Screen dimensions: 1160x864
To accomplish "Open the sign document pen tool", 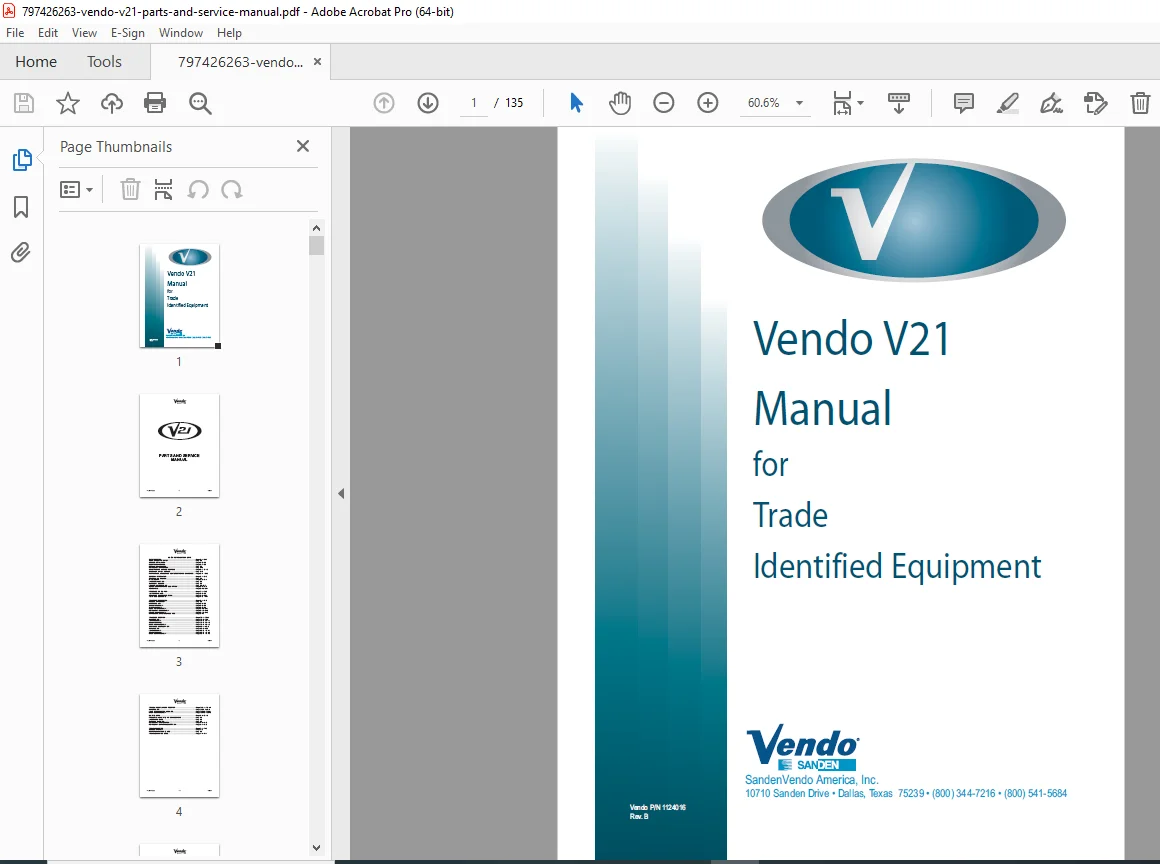I will 1051,103.
